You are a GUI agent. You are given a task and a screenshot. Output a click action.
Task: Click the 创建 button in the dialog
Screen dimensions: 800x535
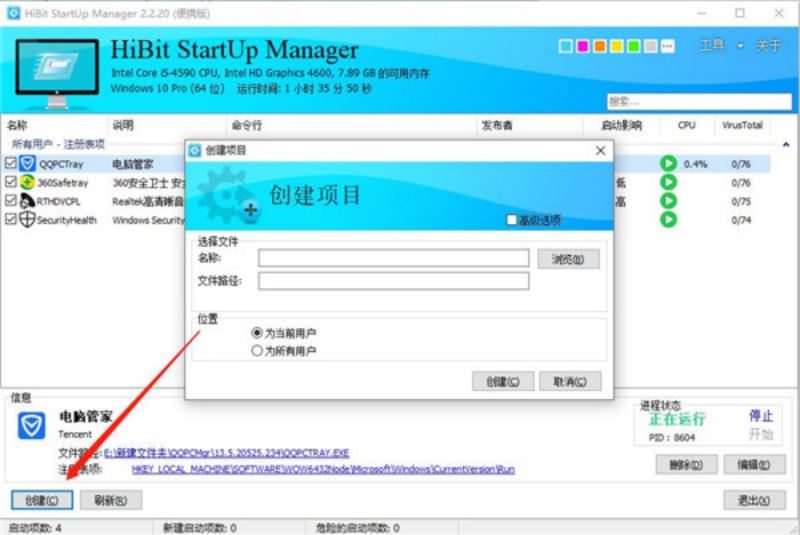pos(503,381)
